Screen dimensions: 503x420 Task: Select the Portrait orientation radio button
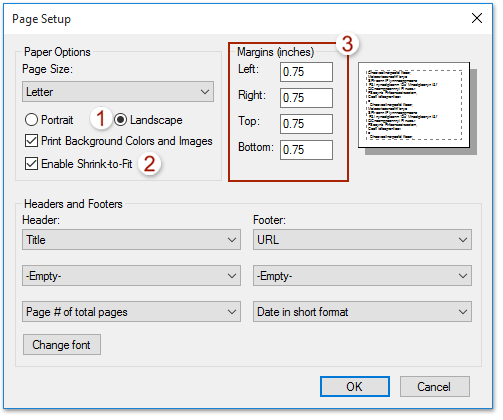pyautogui.click(x=31, y=120)
